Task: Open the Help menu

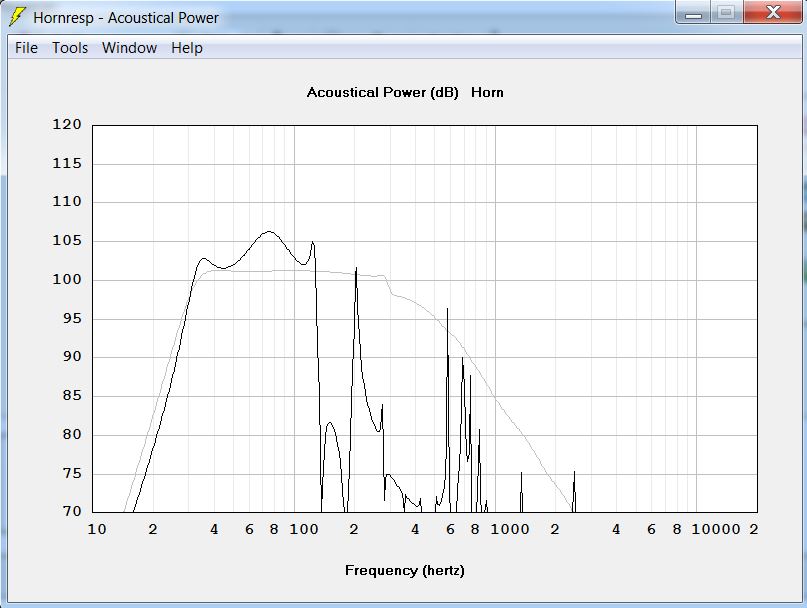Action: 187,48
